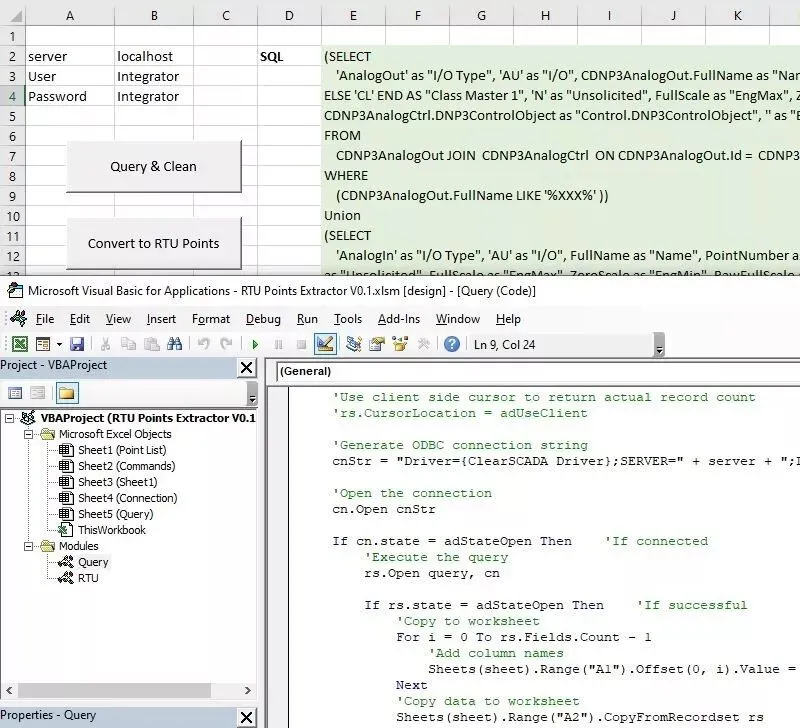The image size is (800, 728).
Task: Collapse the Modules folder
Action: 29,546
